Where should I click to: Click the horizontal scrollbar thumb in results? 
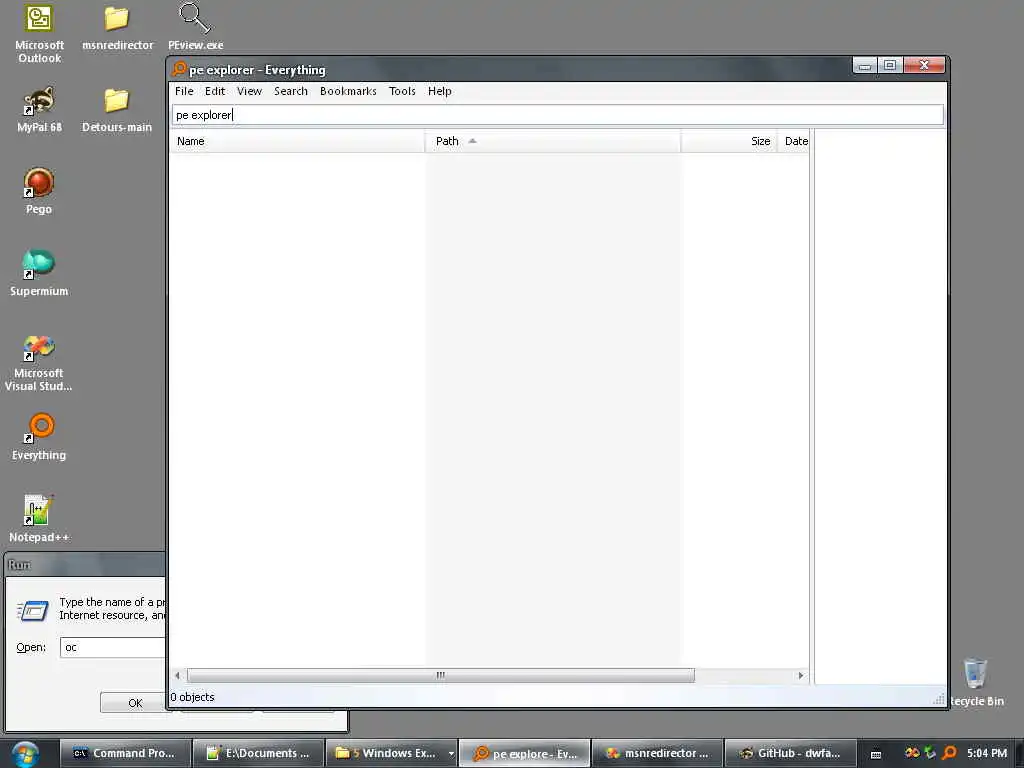click(441, 675)
